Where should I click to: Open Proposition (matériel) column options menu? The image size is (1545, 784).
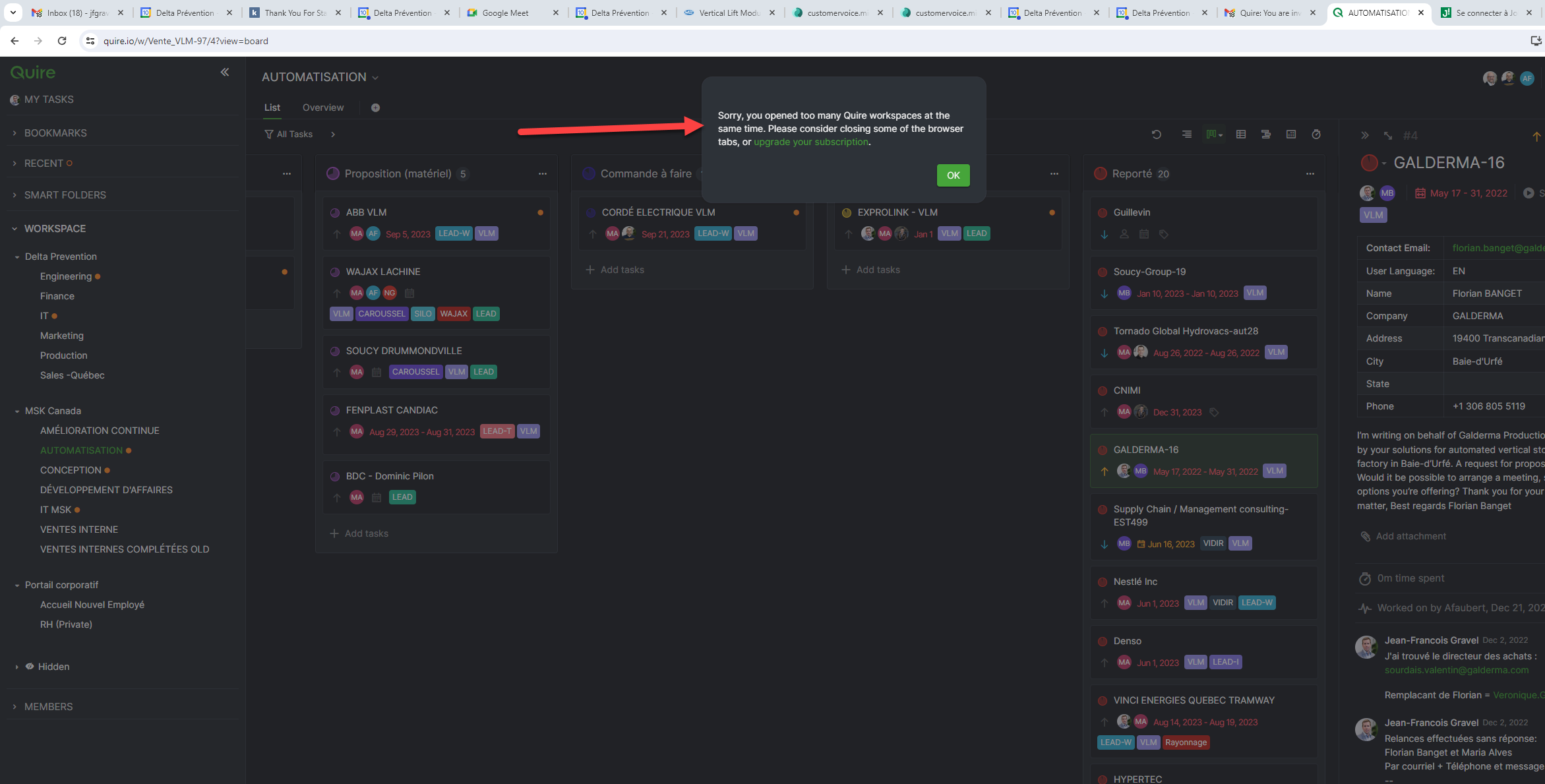[543, 174]
